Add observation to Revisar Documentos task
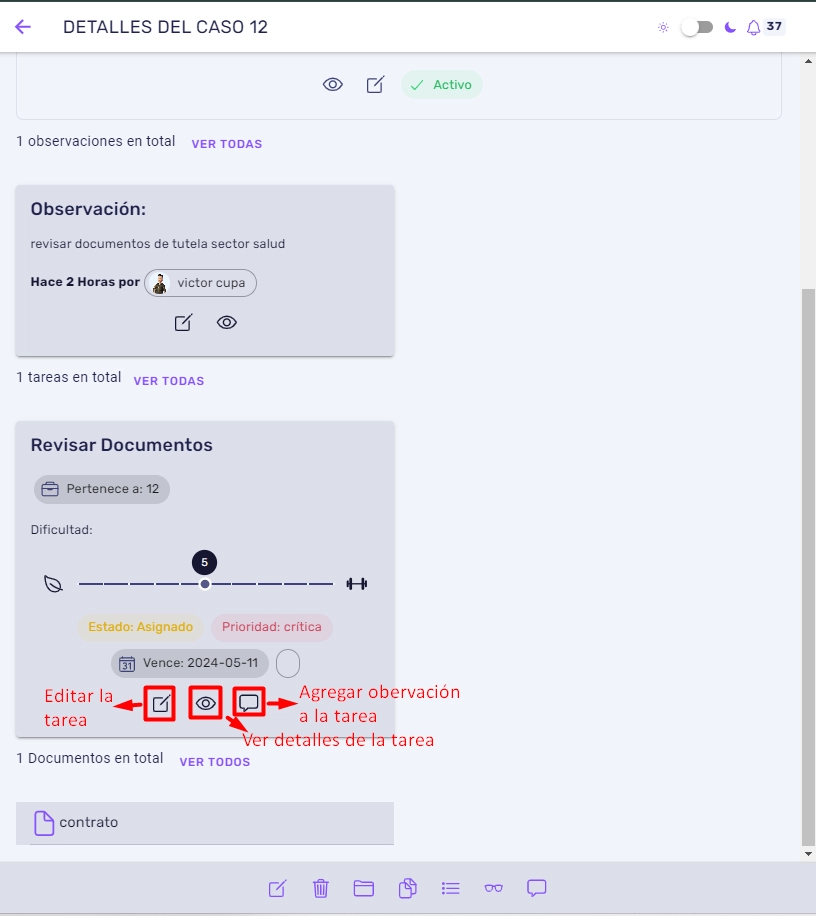816x916 pixels. click(249, 702)
